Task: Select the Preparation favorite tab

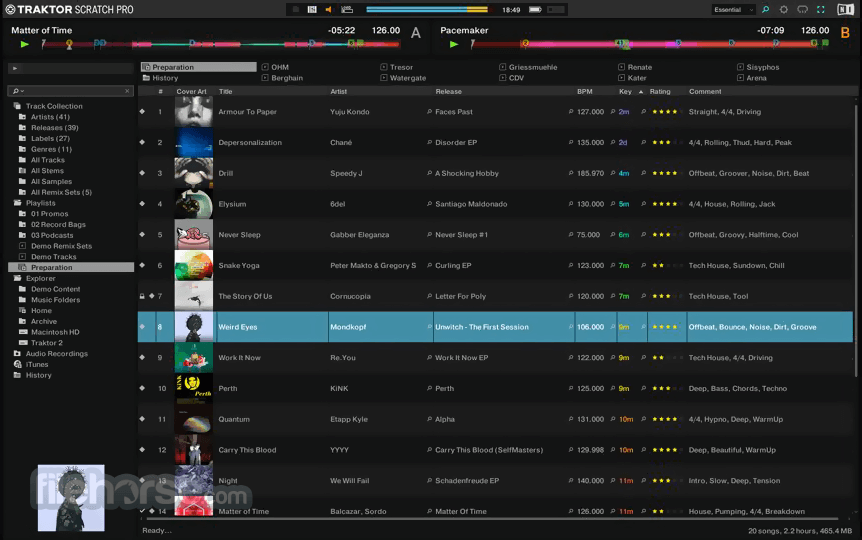Action: click(198, 67)
